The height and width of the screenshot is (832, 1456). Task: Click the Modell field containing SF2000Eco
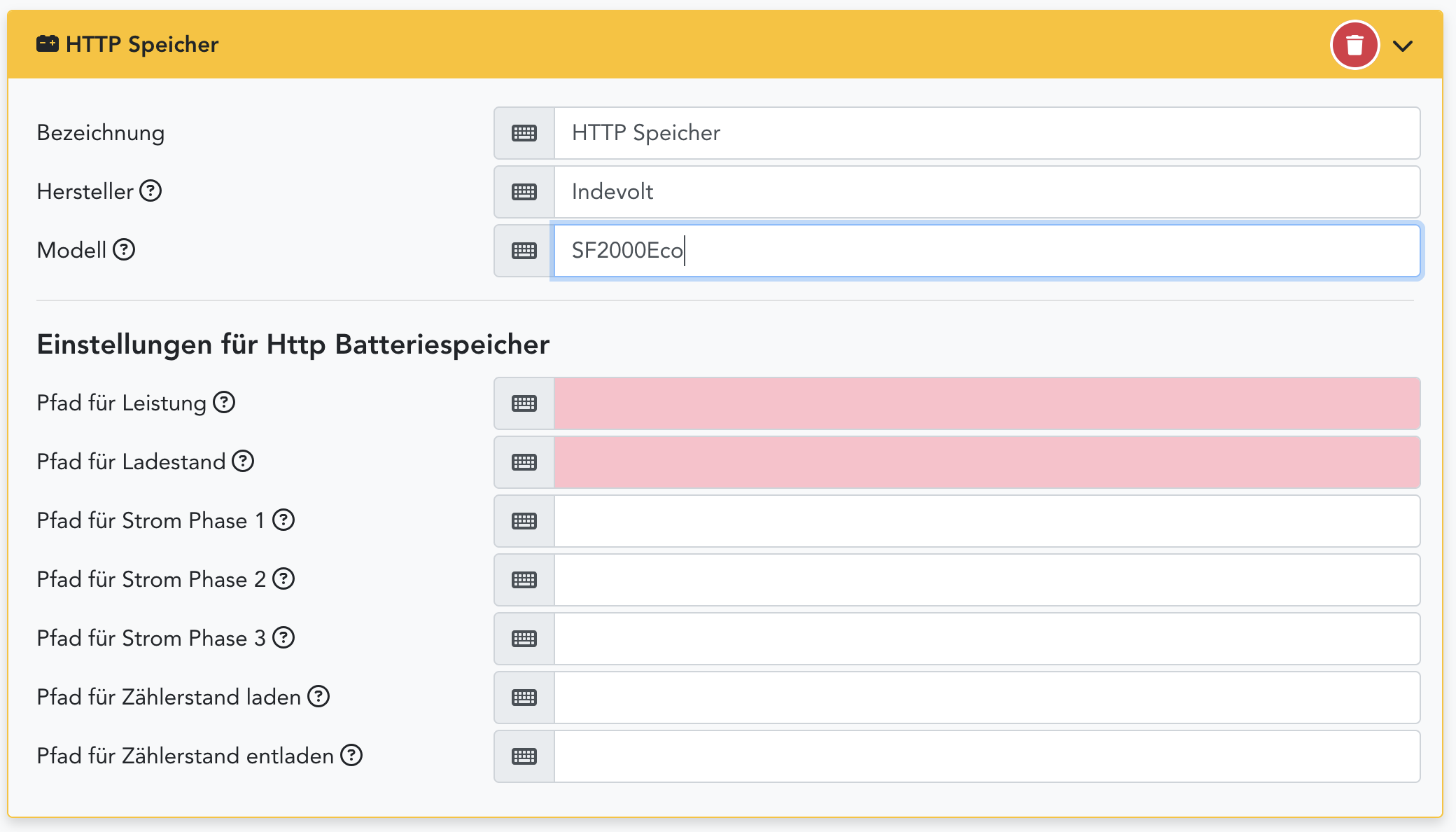point(986,251)
